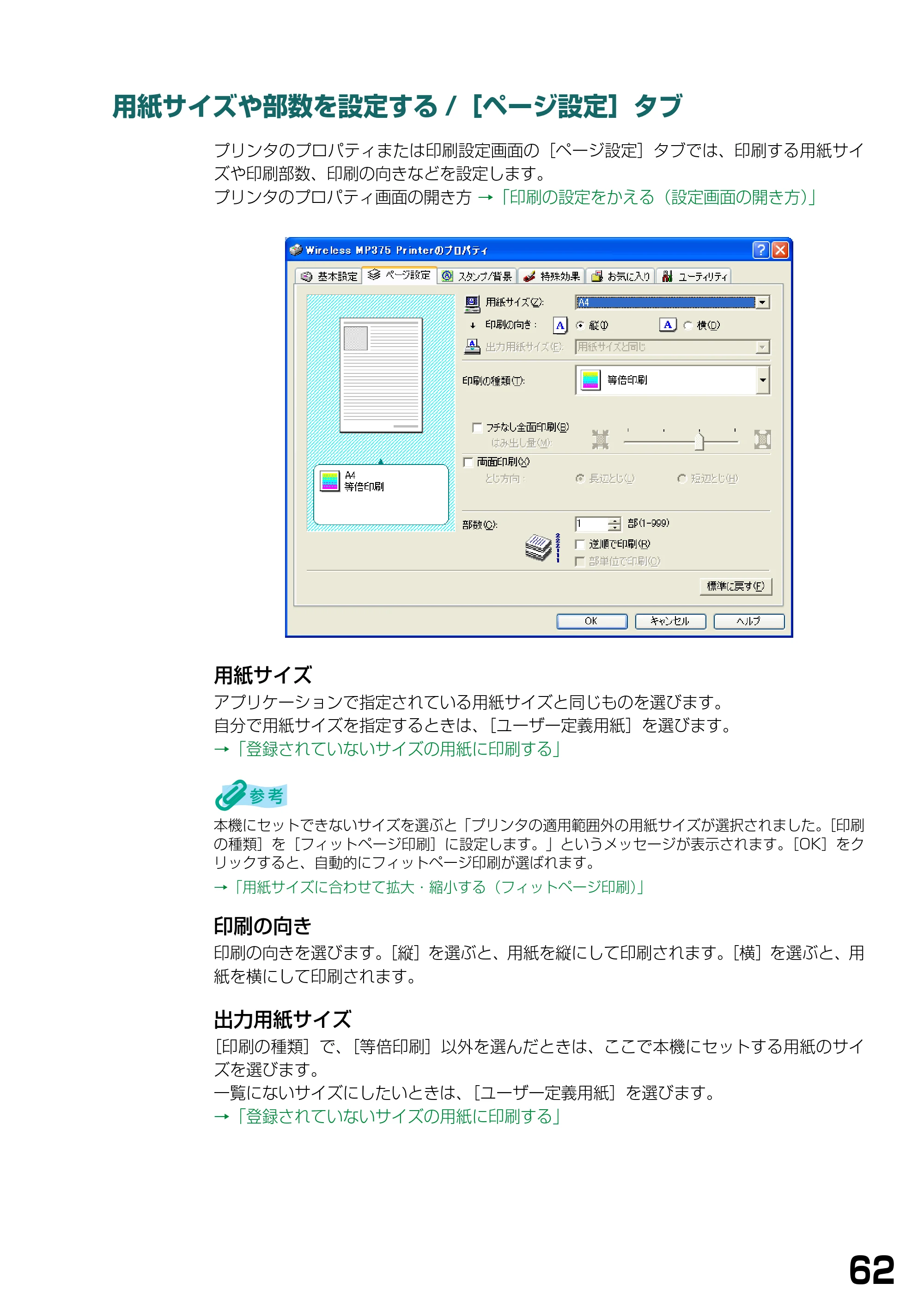Click the 部数 copies input field
924x1307 pixels.
pyautogui.click(x=591, y=524)
